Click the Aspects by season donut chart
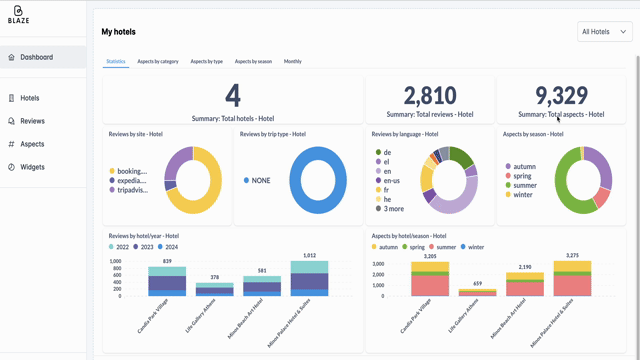 583,180
